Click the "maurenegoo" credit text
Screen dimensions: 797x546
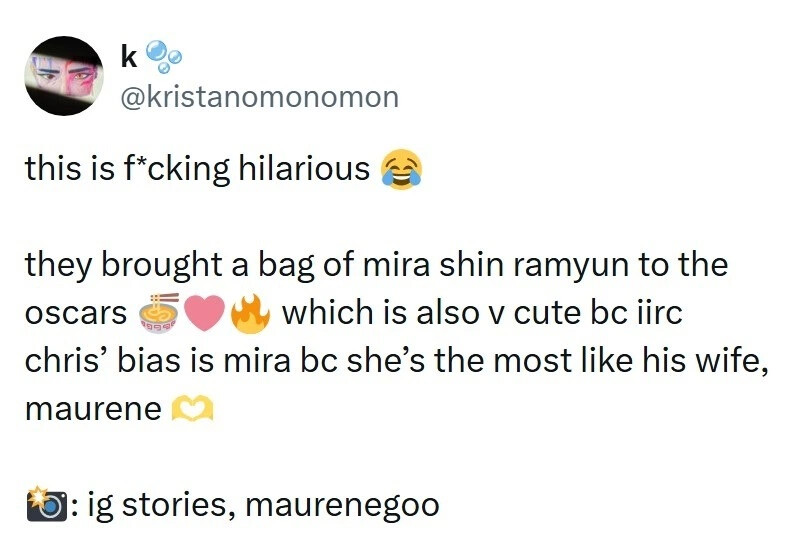click(342, 505)
